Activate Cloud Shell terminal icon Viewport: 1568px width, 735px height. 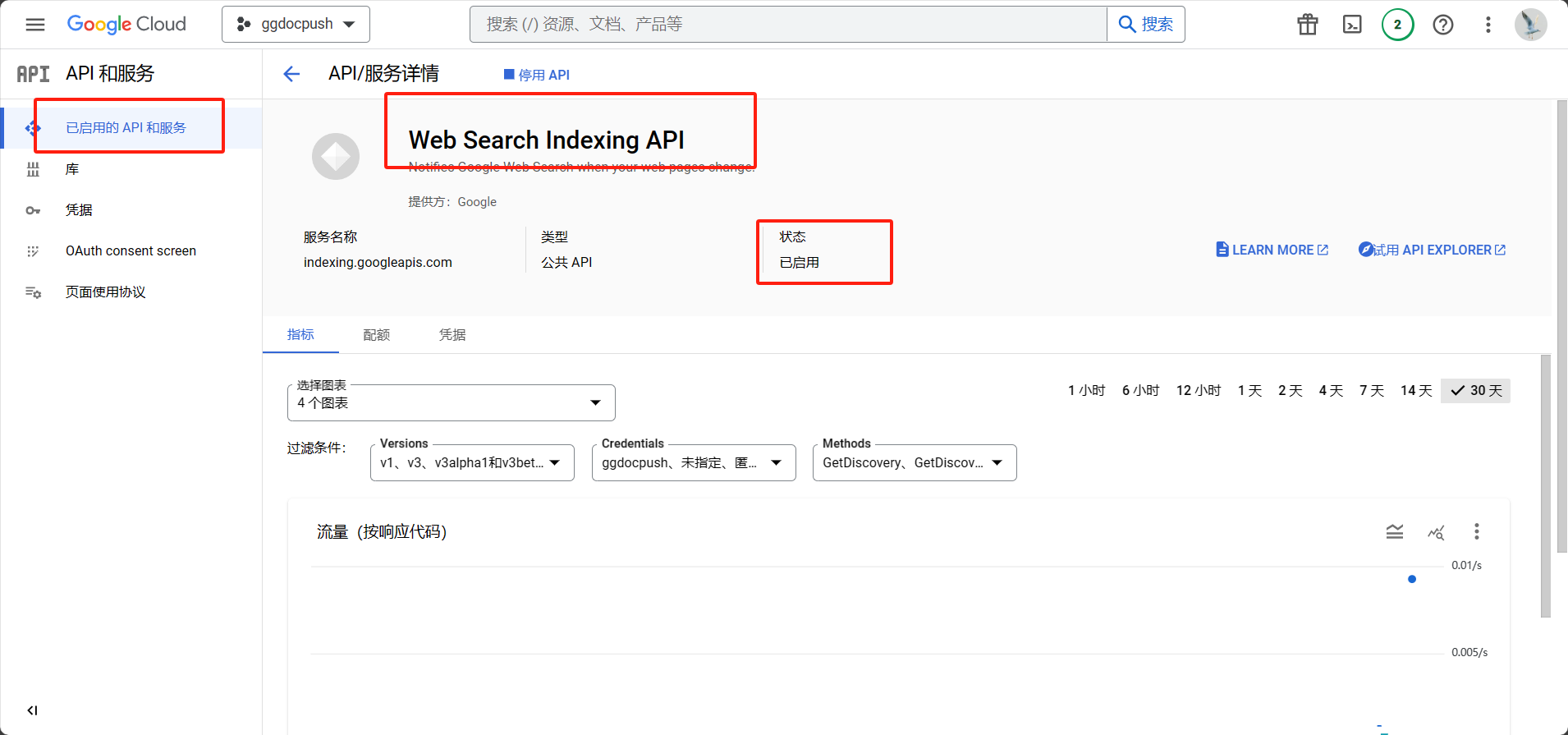coord(1352,25)
